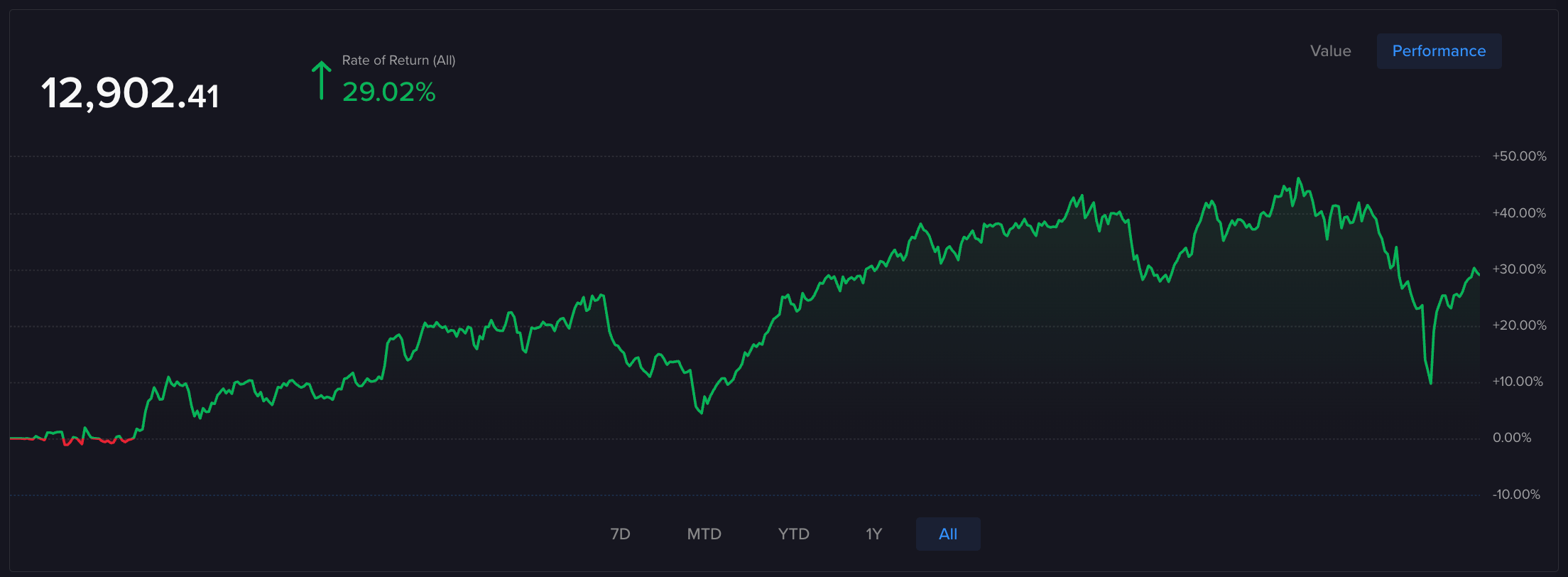The height and width of the screenshot is (577, 1568).
Task: Click the 12,902.41 portfolio value
Action: coord(130,94)
